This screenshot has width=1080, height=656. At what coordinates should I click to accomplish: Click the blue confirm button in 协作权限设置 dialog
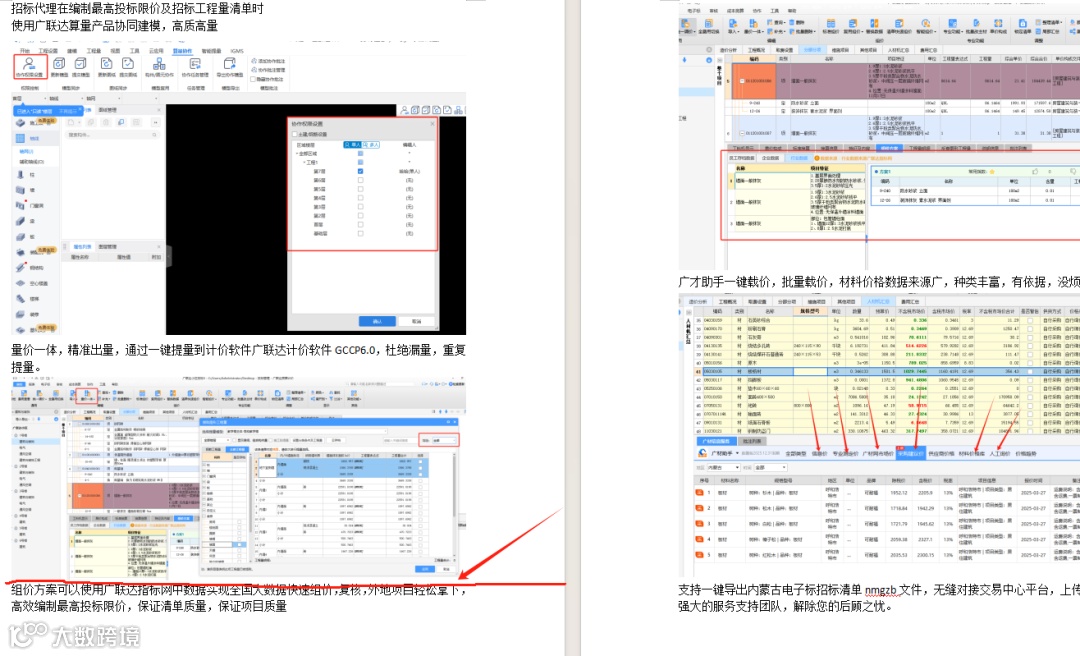[377, 321]
